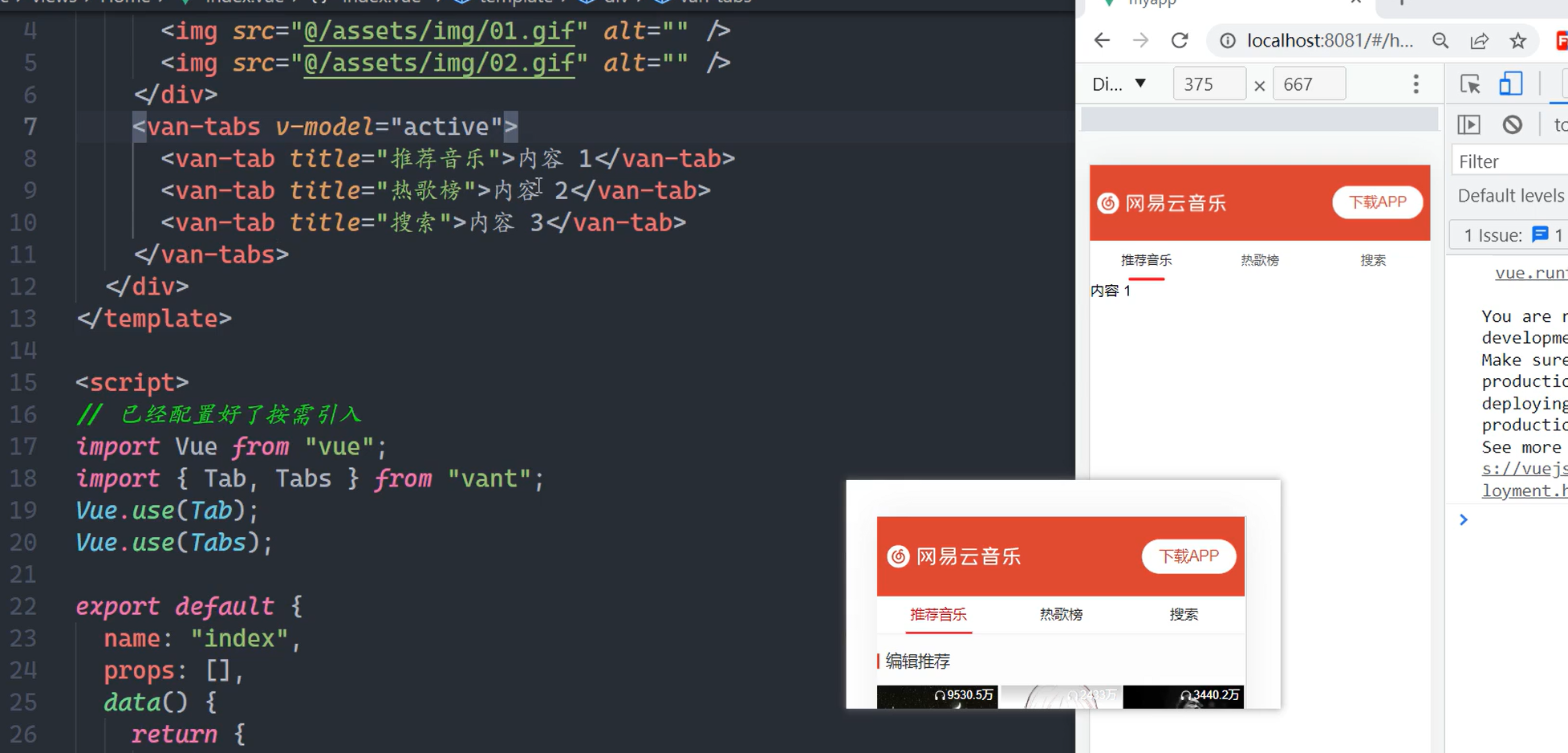Activate DevTools inspect element tool

pyautogui.click(x=1470, y=84)
